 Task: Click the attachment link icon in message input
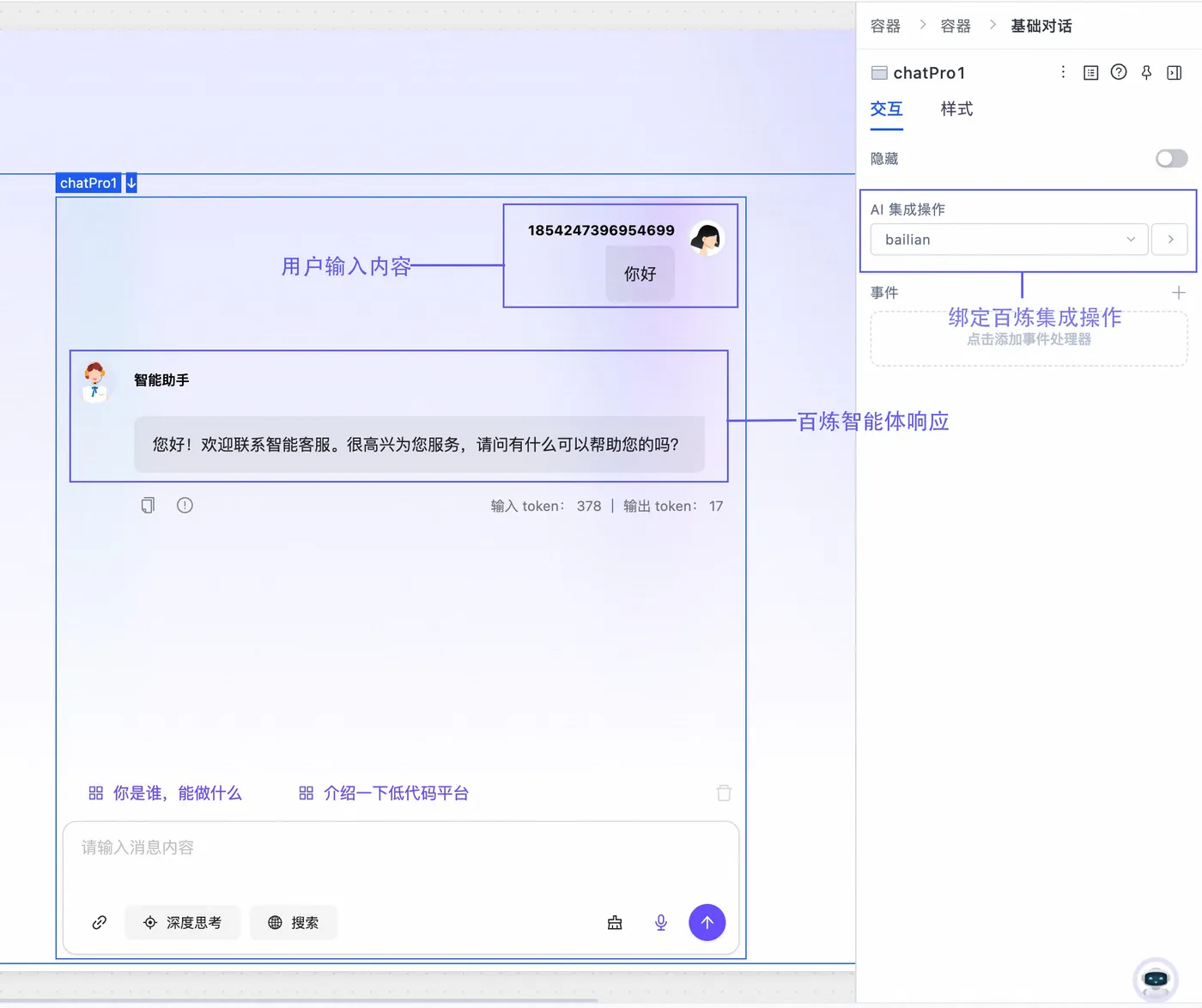[x=99, y=922]
